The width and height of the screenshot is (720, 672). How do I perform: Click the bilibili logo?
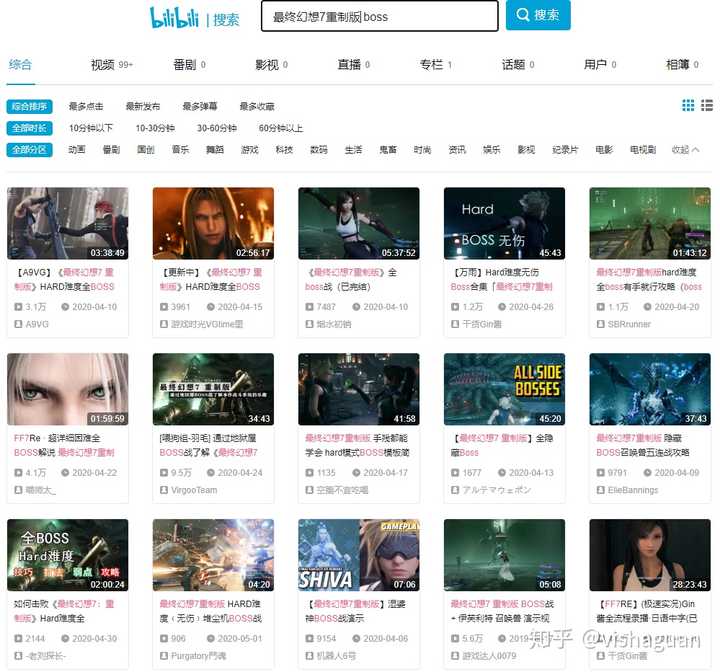[174, 17]
